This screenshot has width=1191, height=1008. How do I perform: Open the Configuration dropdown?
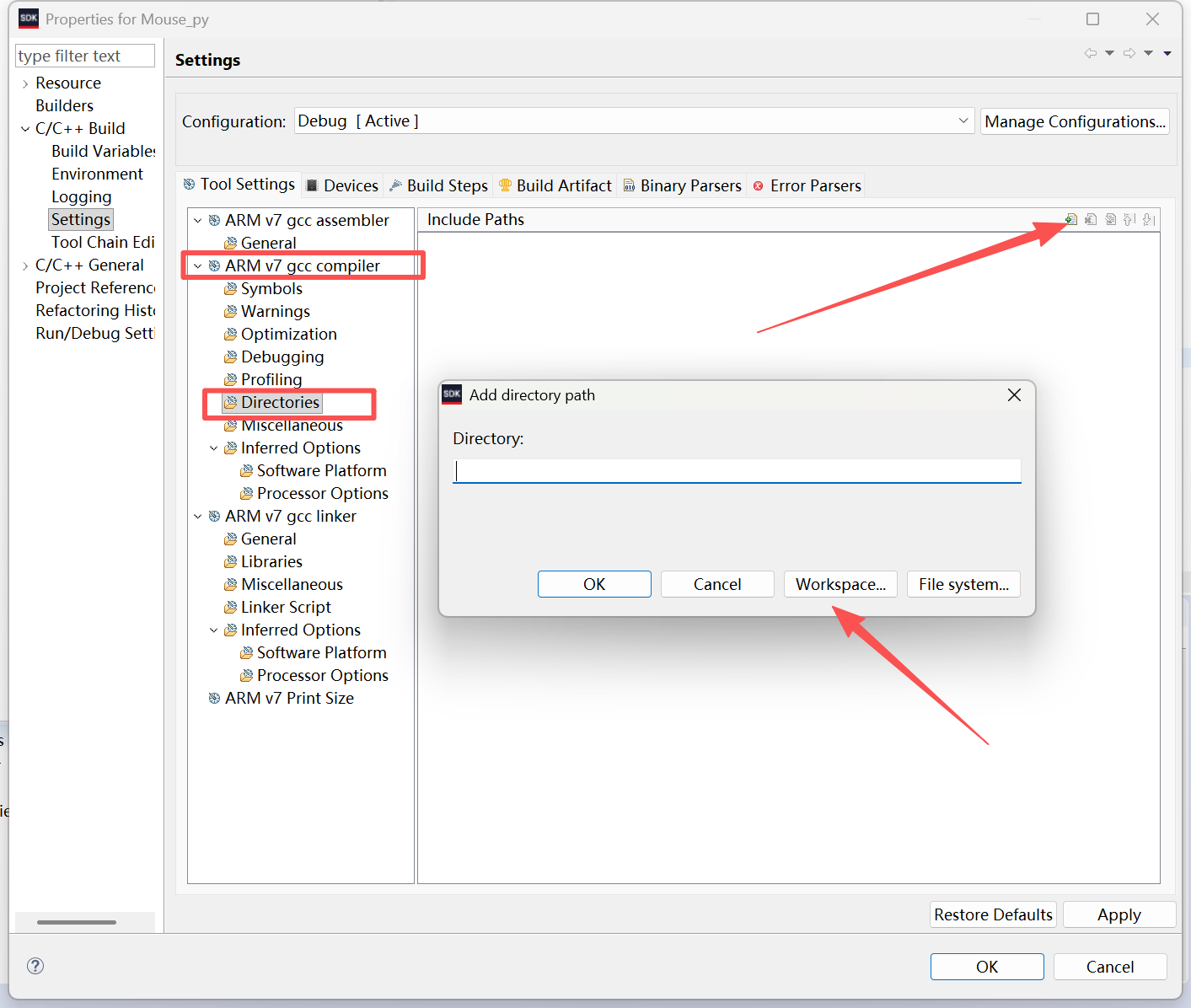[x=963, y=121]
